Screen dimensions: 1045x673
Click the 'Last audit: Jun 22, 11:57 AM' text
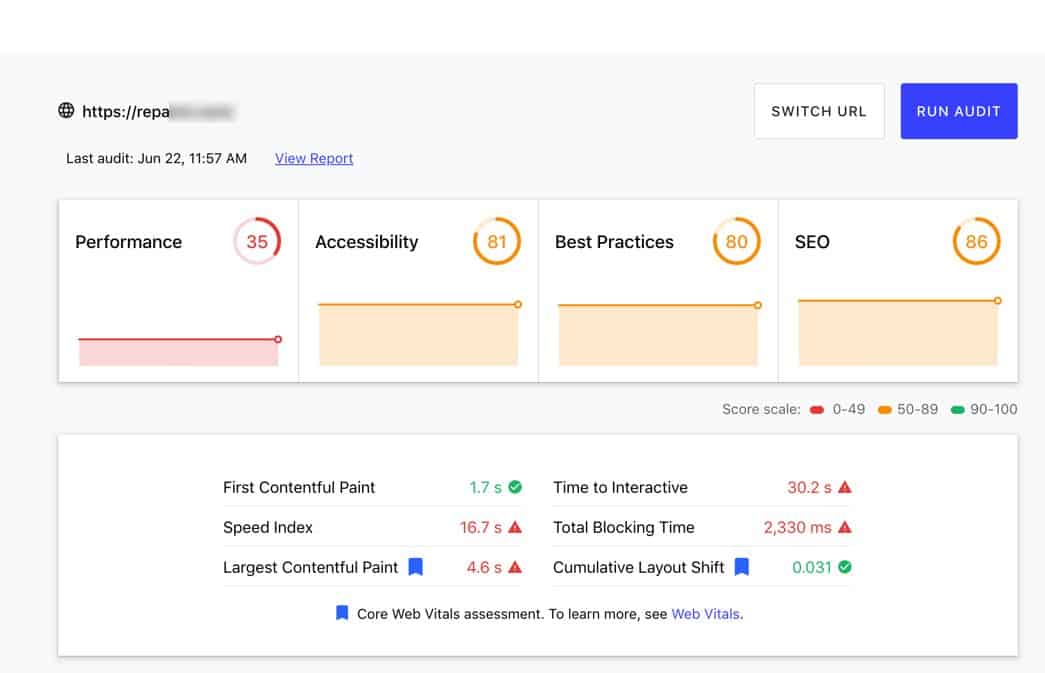coord(157,159)
